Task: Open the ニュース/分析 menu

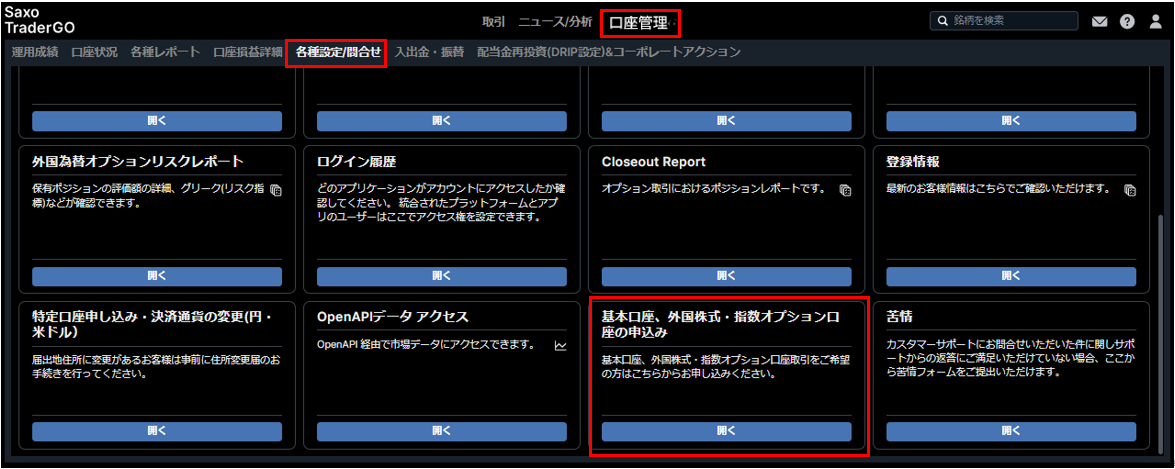Action: point(555,22)
